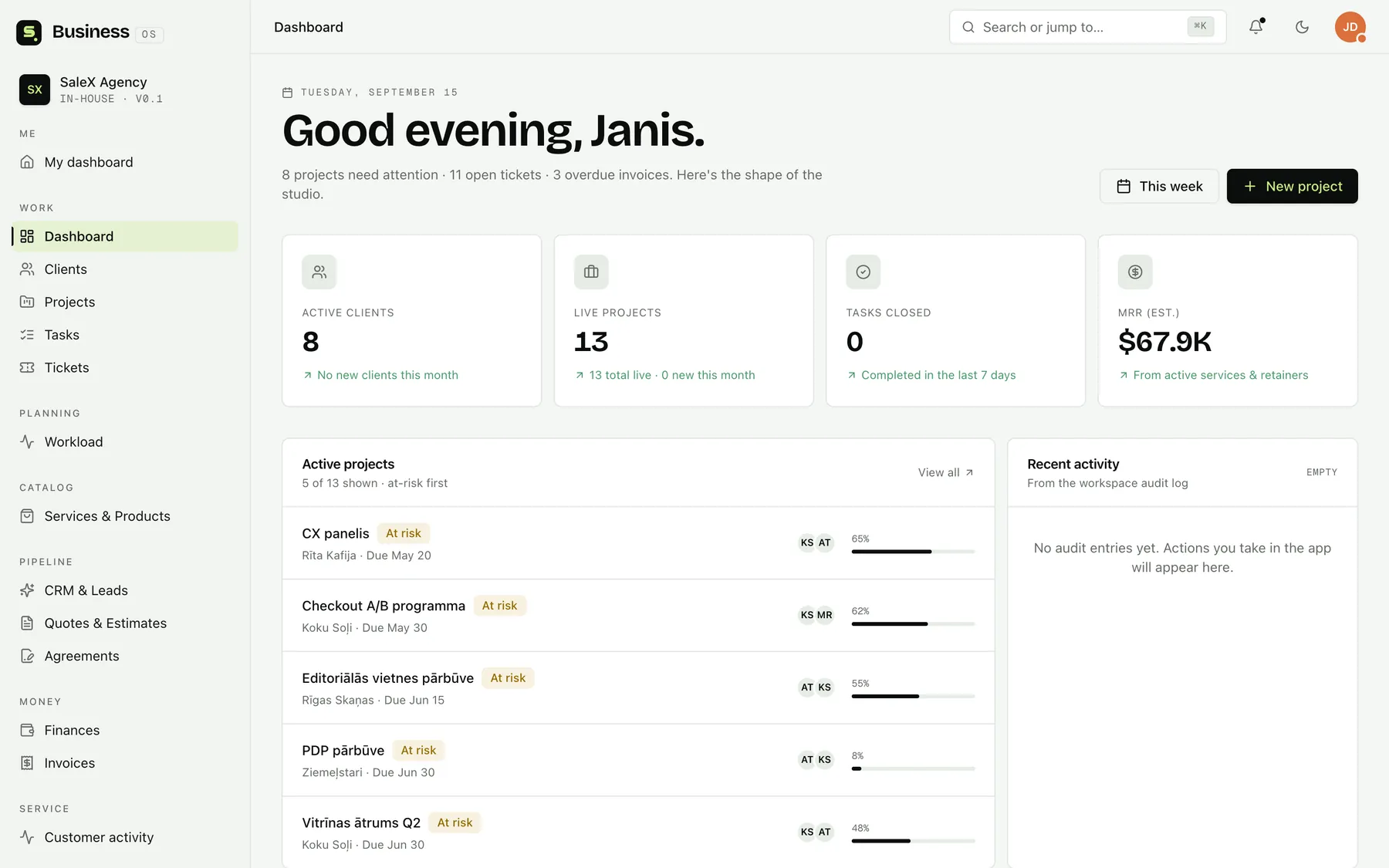Click the MRR dollar icon
1389x868 pixels.
click(1135, 272)
